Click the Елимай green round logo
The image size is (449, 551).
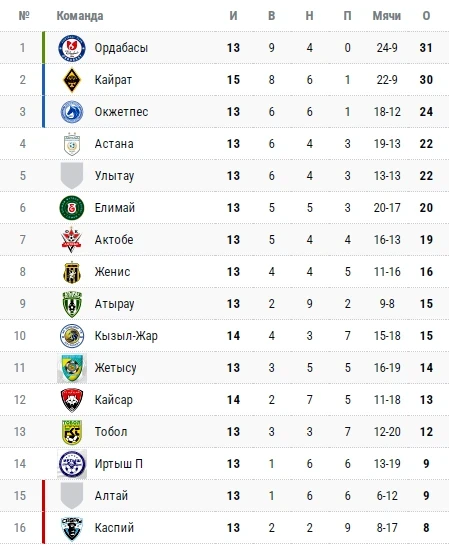pos(72,208)
